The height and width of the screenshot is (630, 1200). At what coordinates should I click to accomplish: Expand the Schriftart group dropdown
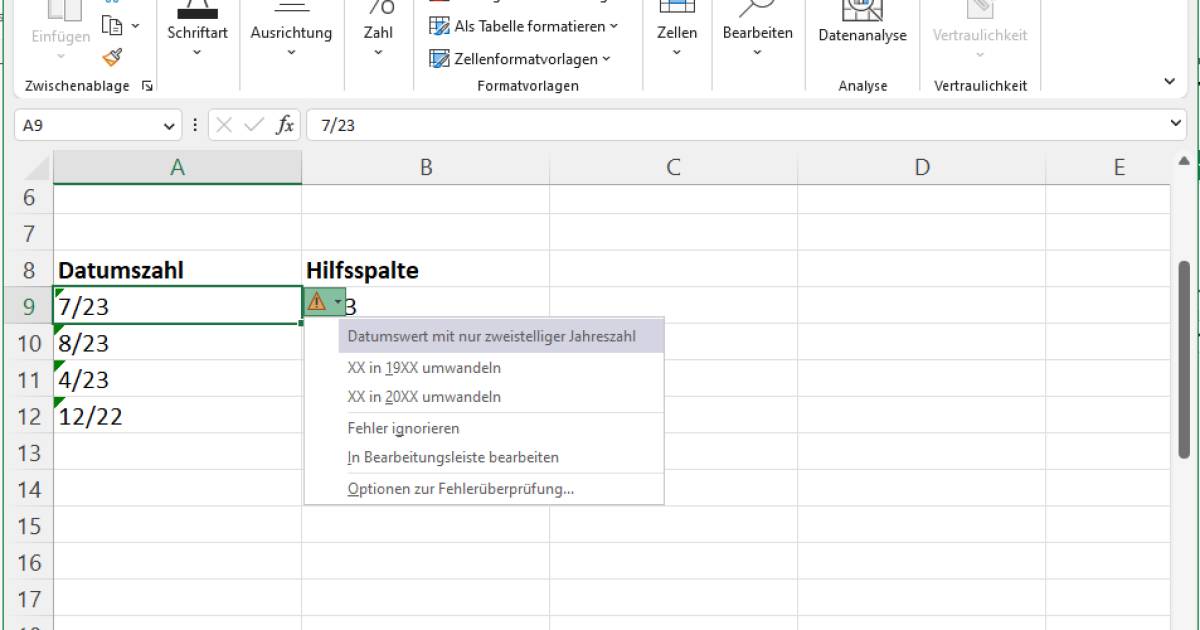(x=197, y=52)
